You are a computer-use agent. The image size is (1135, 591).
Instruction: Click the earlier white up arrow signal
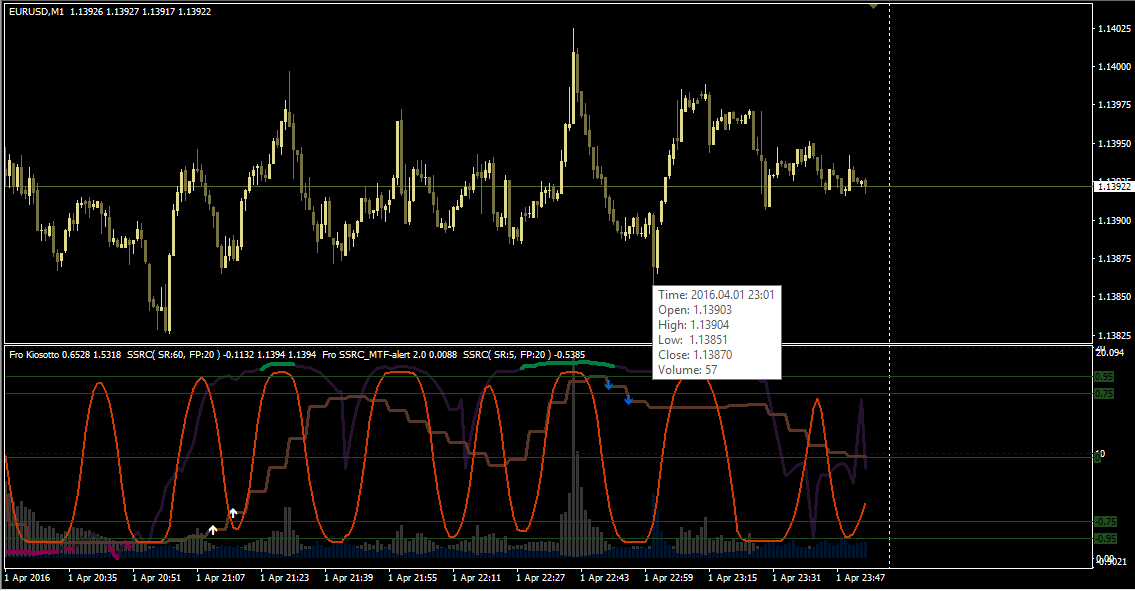213,530
